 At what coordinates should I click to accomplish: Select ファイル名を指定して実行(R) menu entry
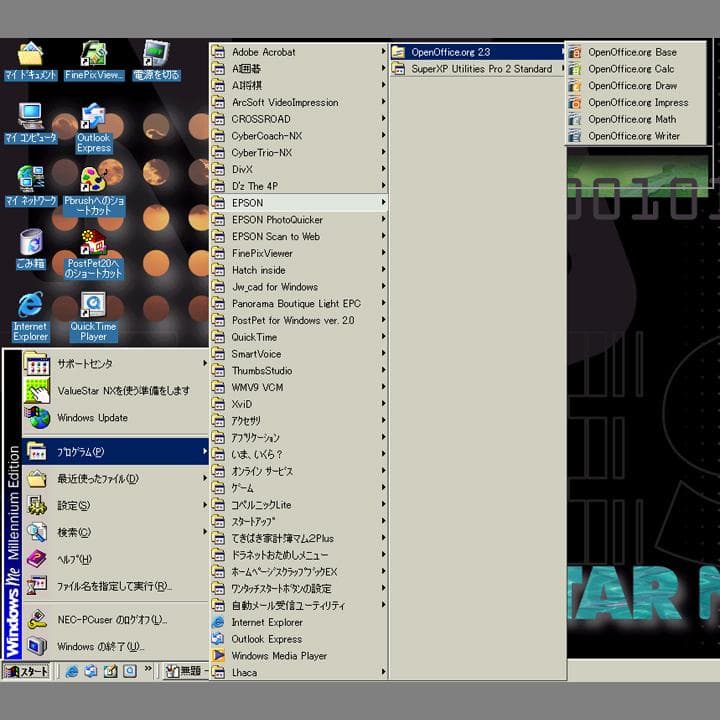[x=115, y=586]
